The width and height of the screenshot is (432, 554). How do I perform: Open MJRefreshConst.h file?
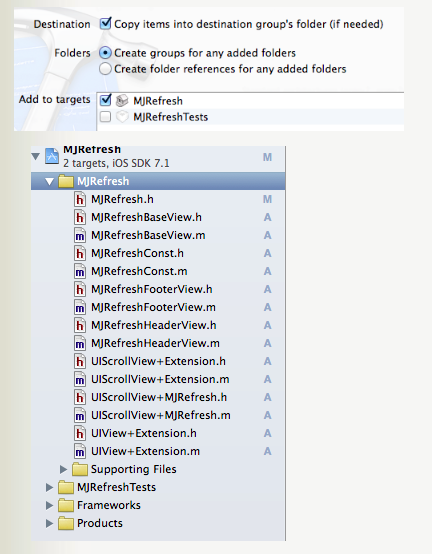coord(137,253)
